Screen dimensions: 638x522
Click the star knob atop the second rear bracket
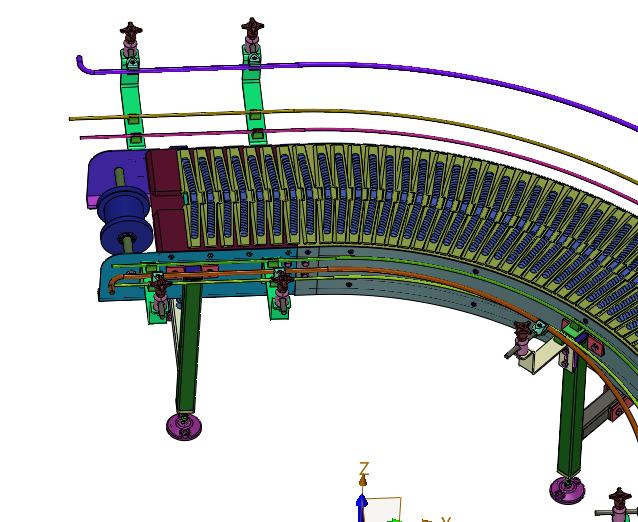(x=252, y=27)
